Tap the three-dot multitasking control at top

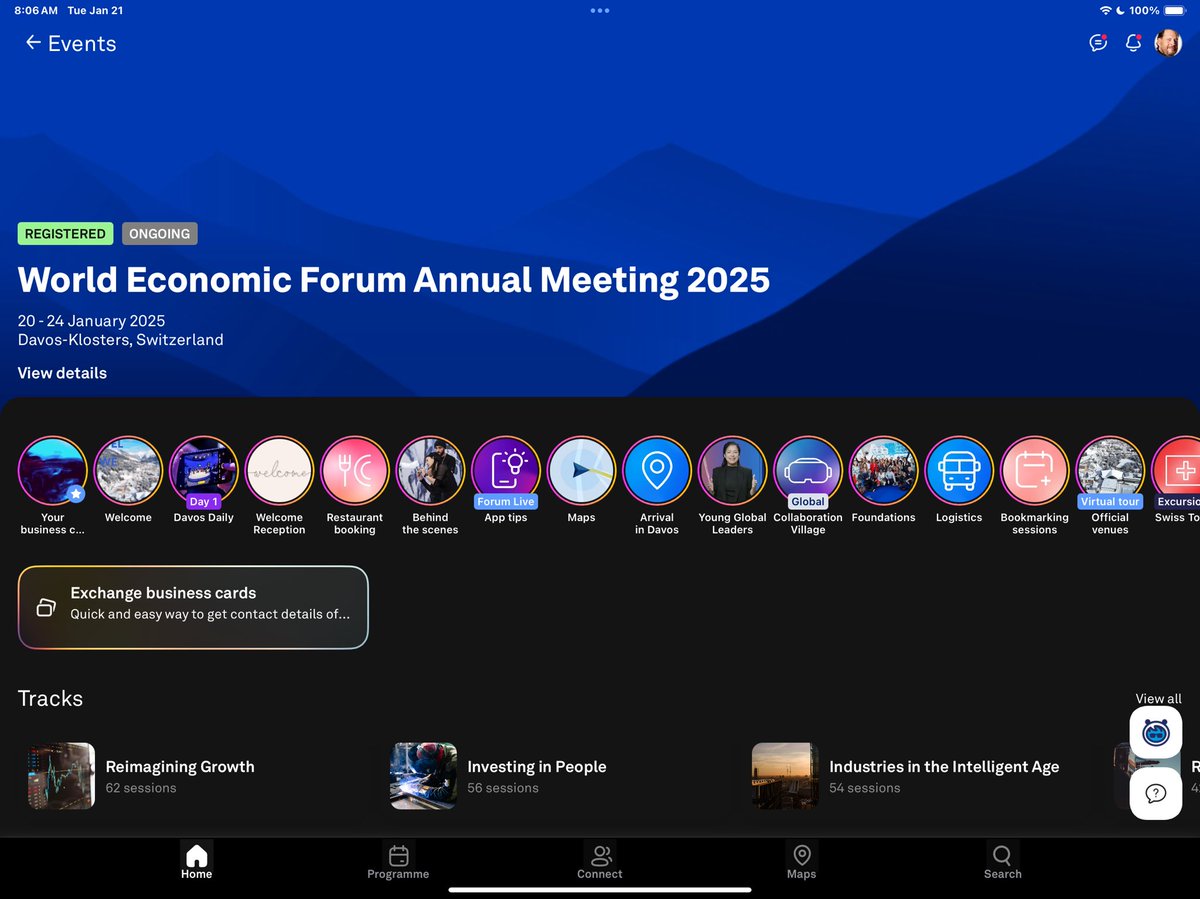[600, 10]
